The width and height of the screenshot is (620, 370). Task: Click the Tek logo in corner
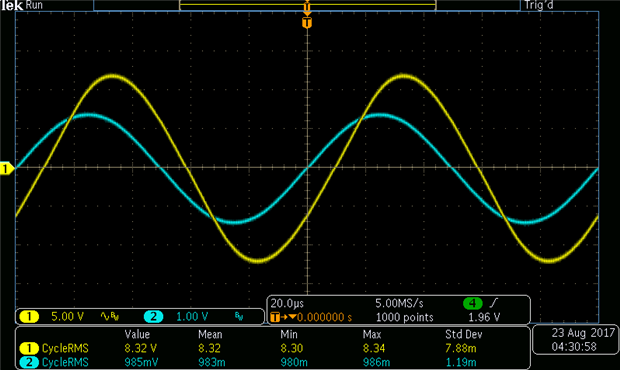12,5
